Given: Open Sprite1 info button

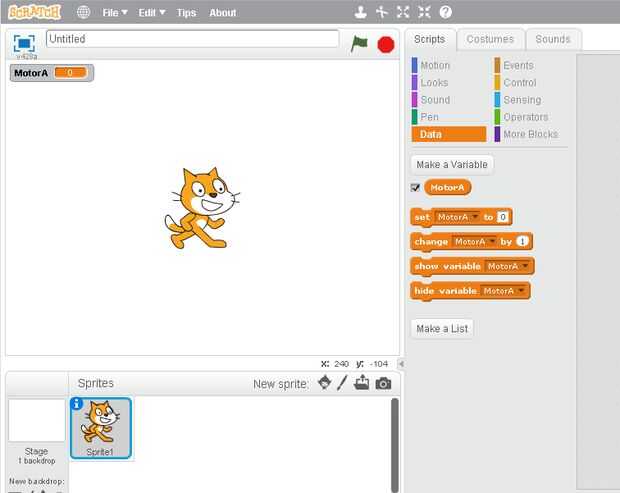Looking at the screenshot, I should click(x=76, y=404).
